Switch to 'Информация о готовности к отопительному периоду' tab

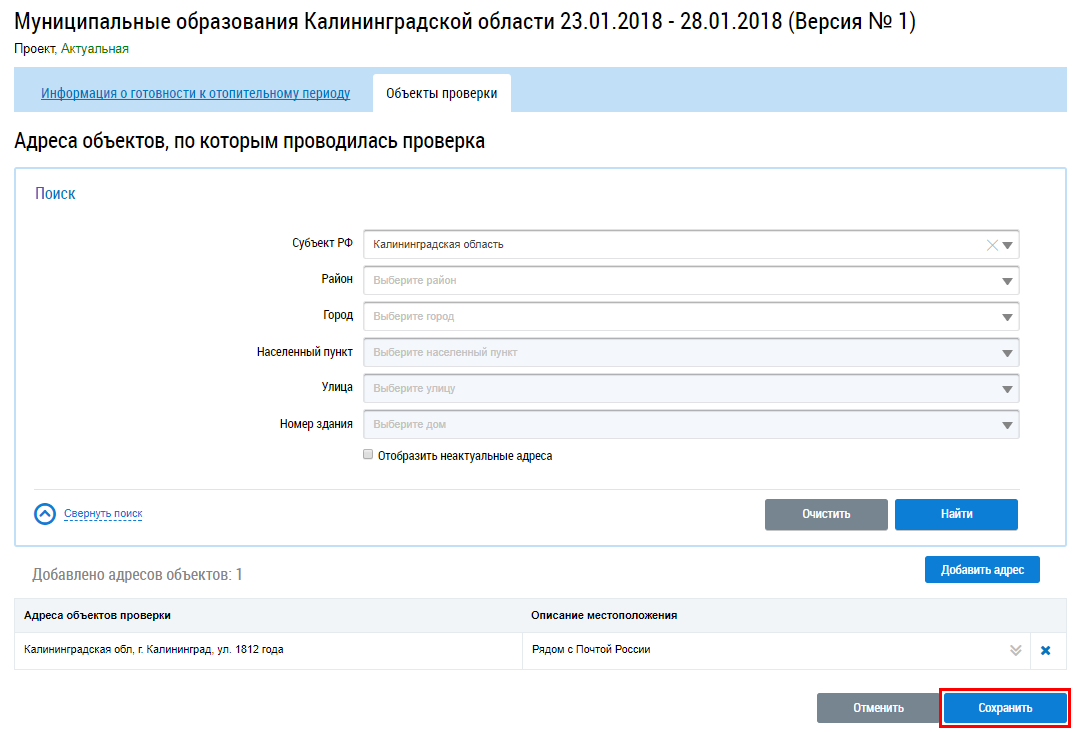[195, 94]
